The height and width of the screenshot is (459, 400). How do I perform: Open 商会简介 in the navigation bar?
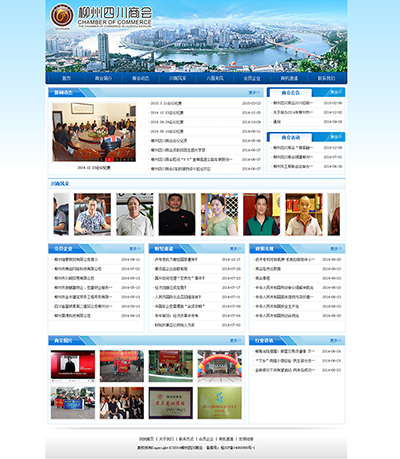[x=103, y=78]
